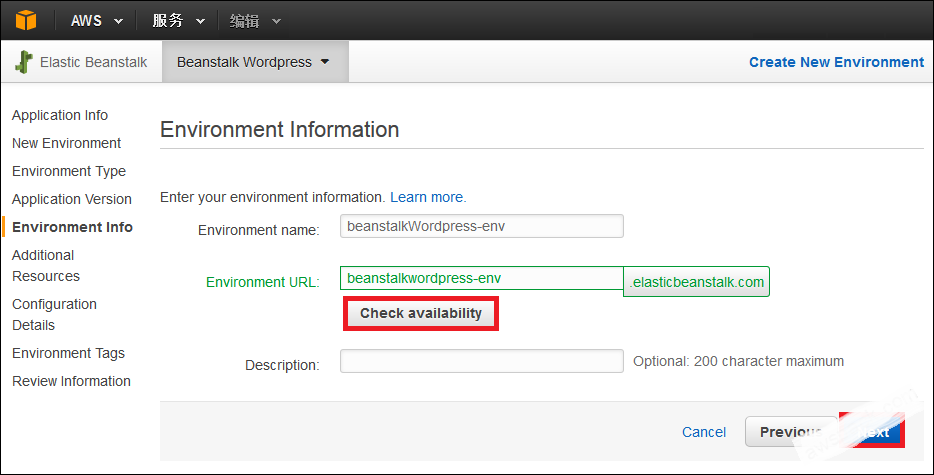The width and height of the screenshot is (934, 475).
Task: Click the .elasticbeanstalk.com domain suffix
Action: 696,282
